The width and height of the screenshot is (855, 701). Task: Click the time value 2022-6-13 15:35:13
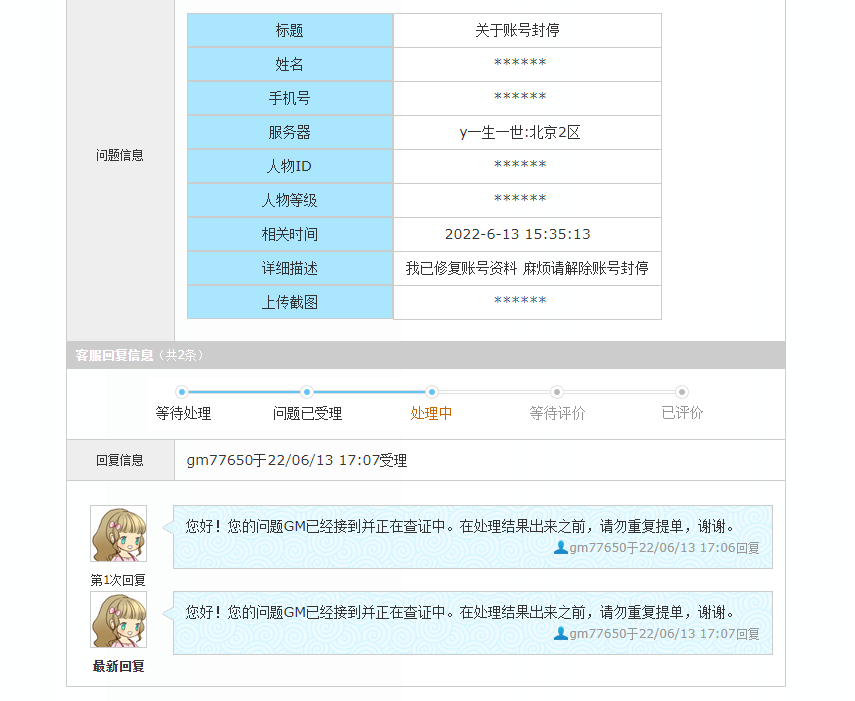[x=517, y=234]
